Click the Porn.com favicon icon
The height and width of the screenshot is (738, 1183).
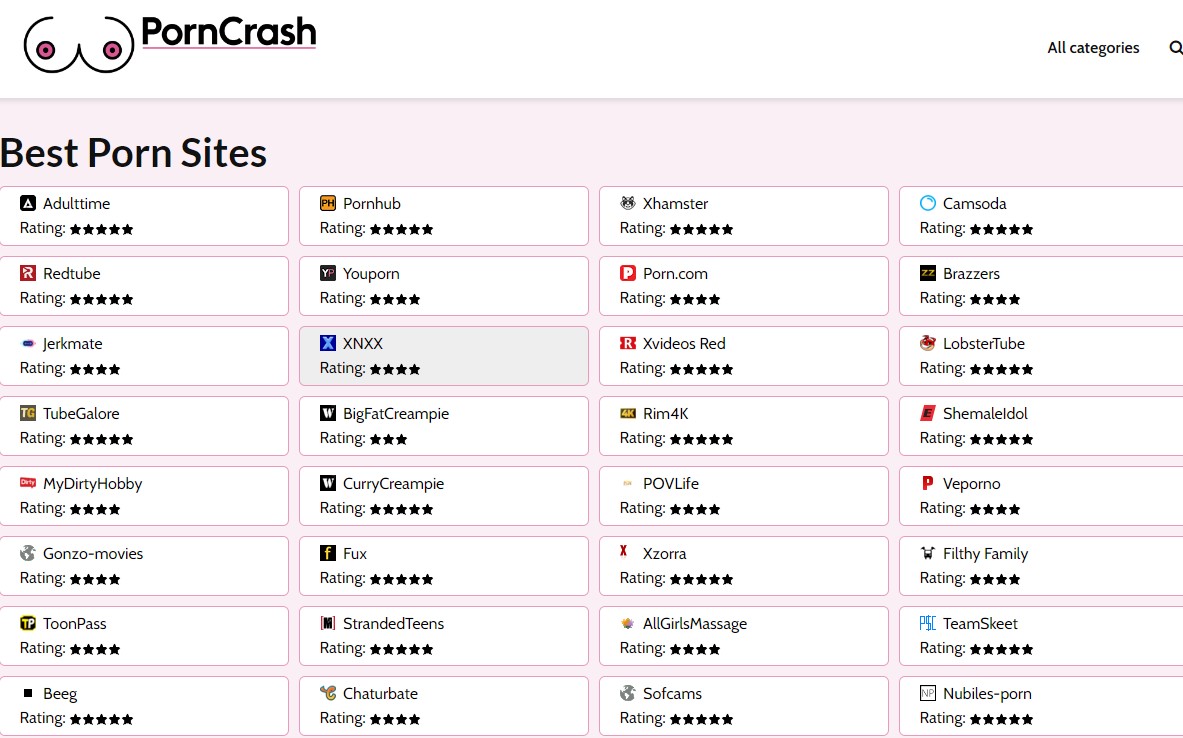[x=628, y=273]
